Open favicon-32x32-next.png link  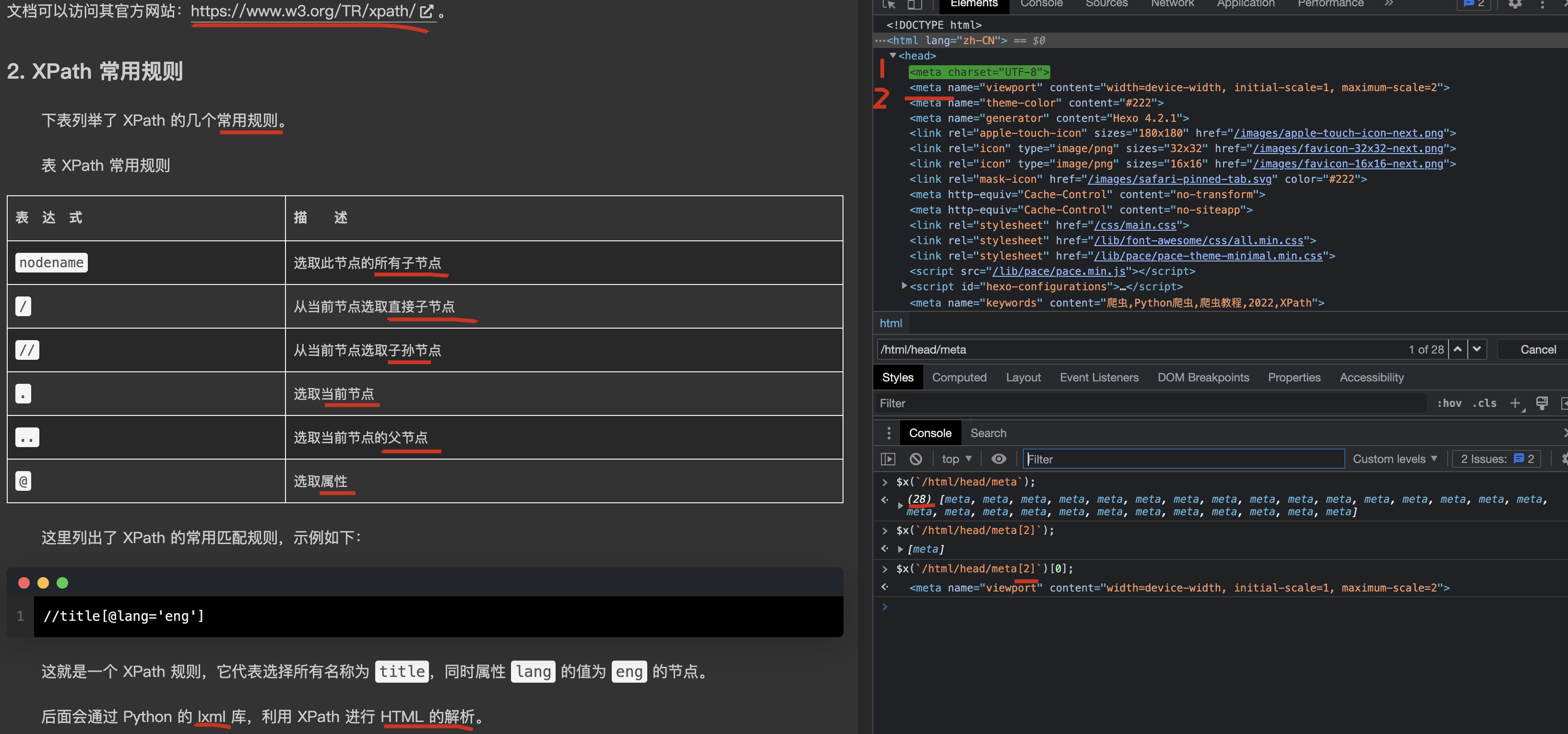[1348, 149]
